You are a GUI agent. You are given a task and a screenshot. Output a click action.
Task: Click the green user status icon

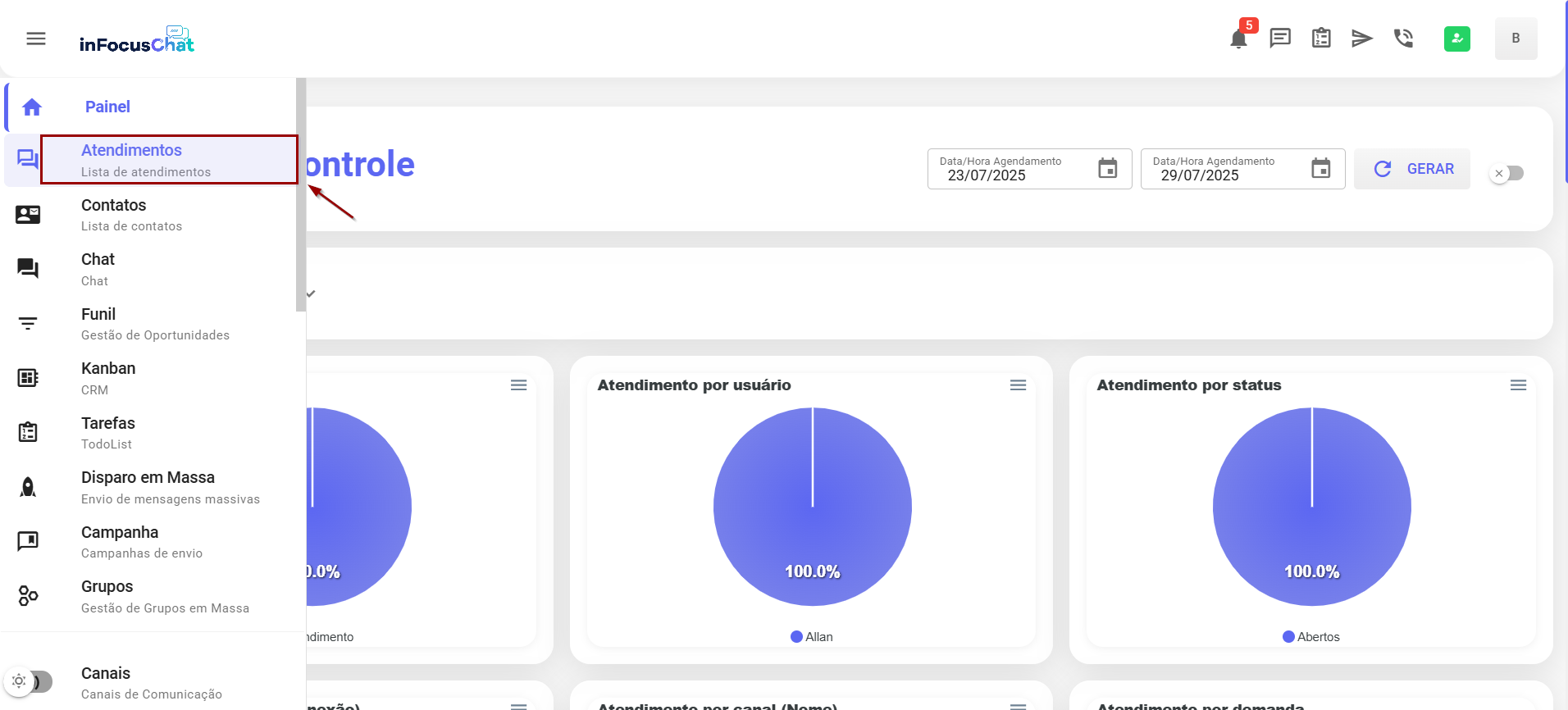[1456, 39]
